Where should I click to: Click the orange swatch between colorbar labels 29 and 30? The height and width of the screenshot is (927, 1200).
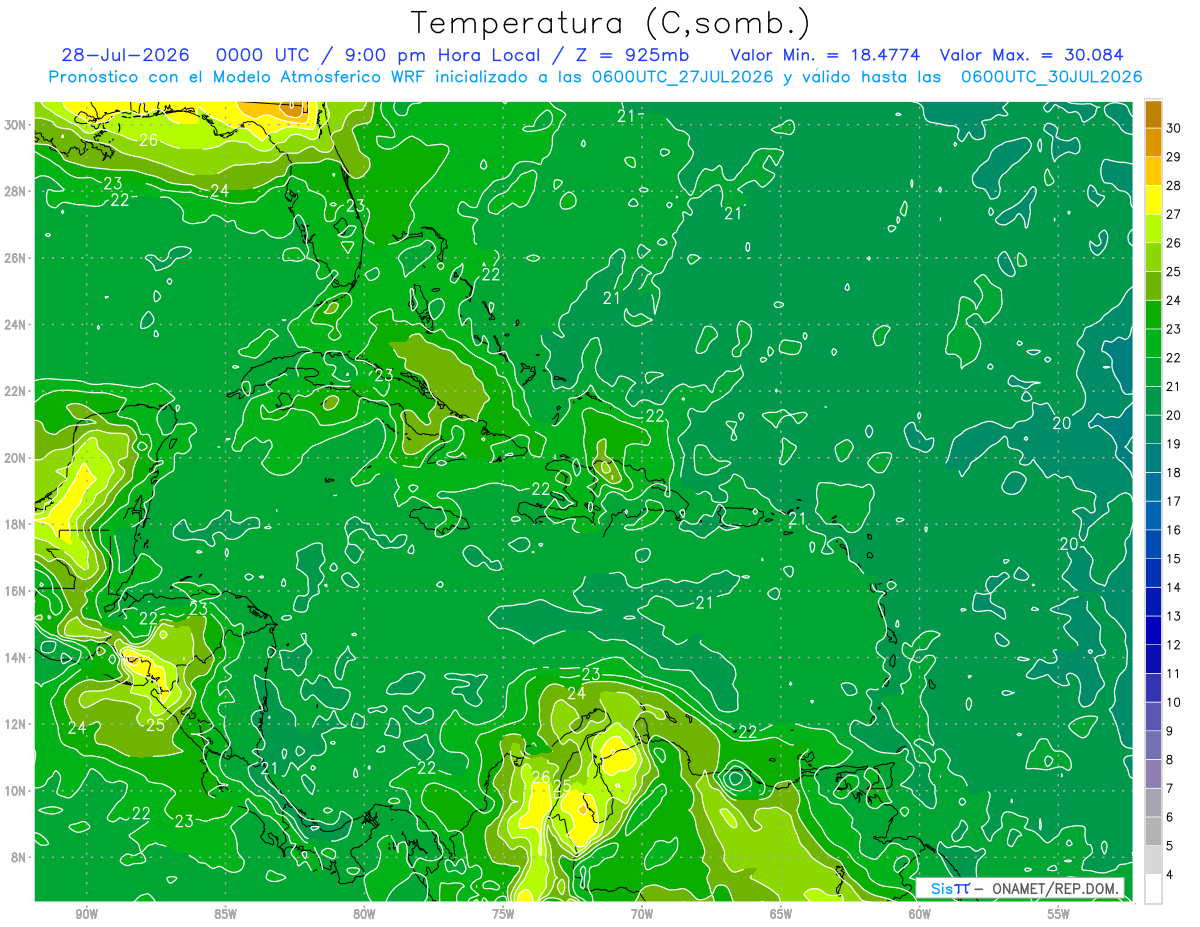pyautogui.click(x=1153, y=143)
